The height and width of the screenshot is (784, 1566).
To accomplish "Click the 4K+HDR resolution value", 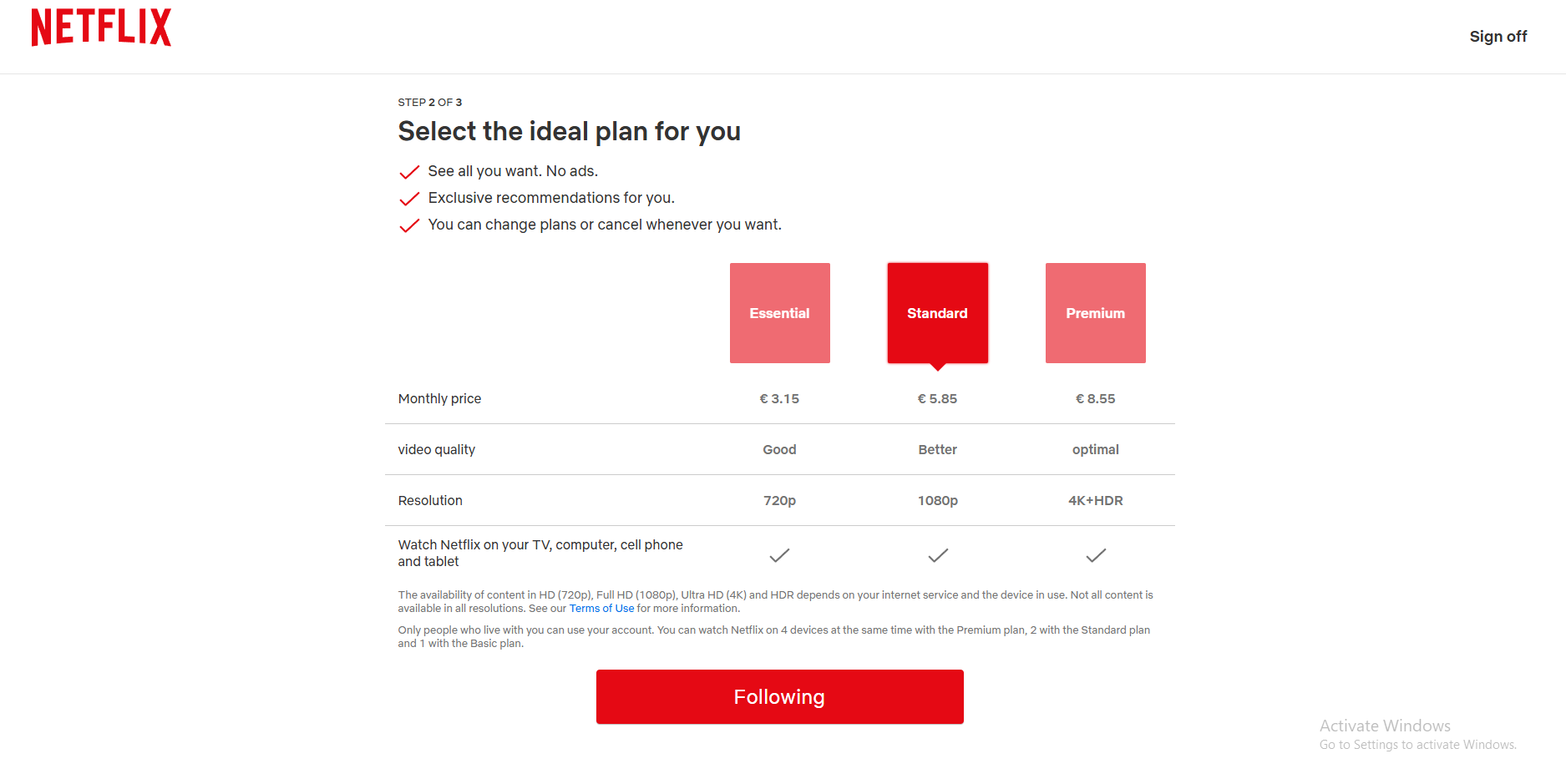I will coord(1095,501).
